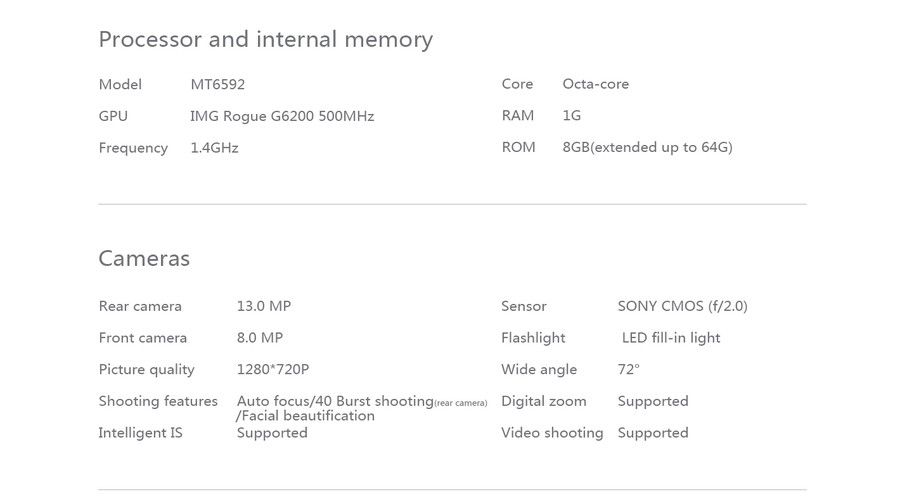This screenshot has width=900, height=504.
Task: Click the 8GB(extended up to 64G) text
Action: tap(647, 148)
